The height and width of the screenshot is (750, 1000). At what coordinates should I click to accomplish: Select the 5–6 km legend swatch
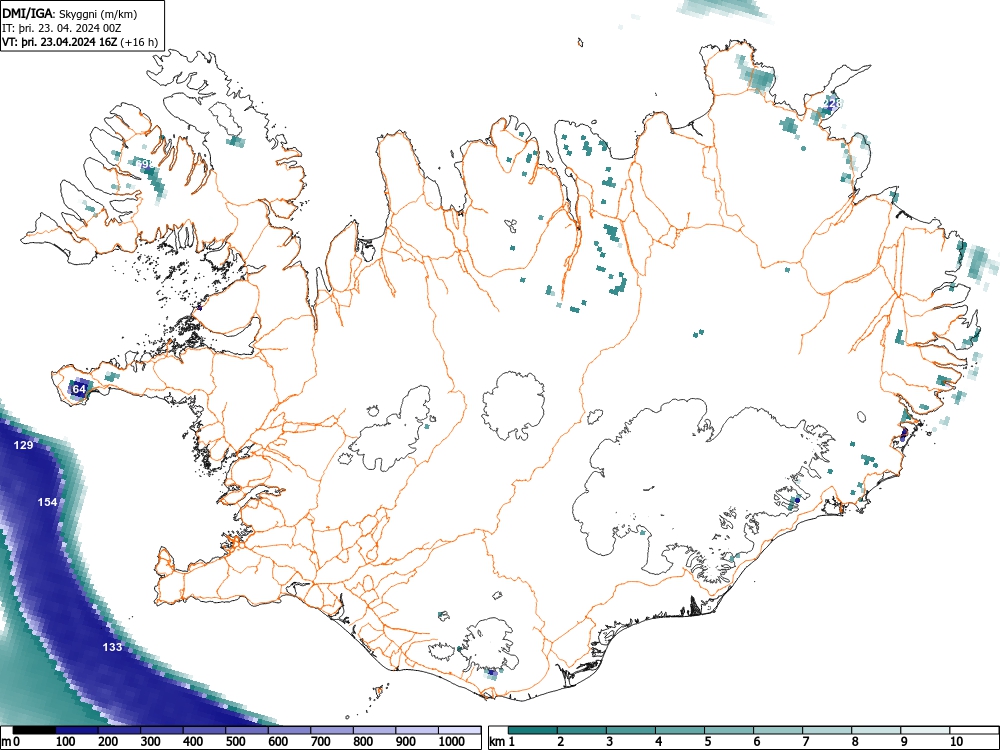(728, 730)
